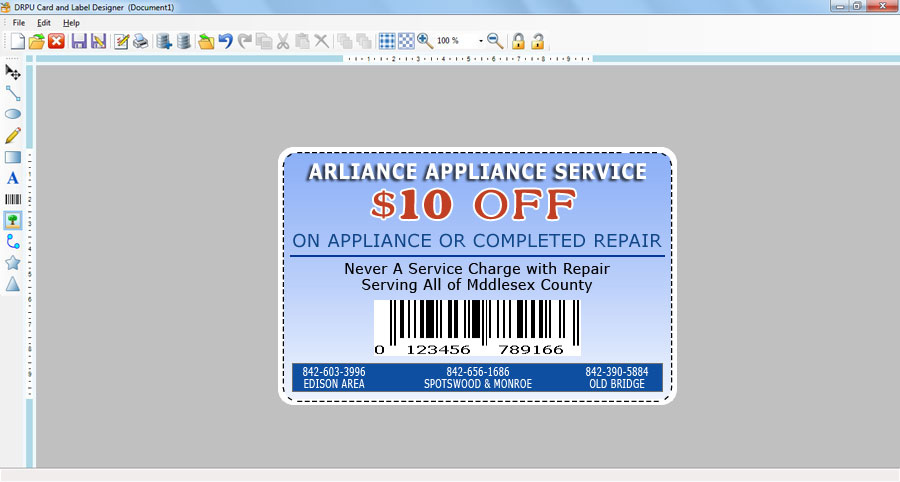Click the EDISON AREA text
Image resolution: width=900 pixels, height=482 pixels.
tap(333, 384)
